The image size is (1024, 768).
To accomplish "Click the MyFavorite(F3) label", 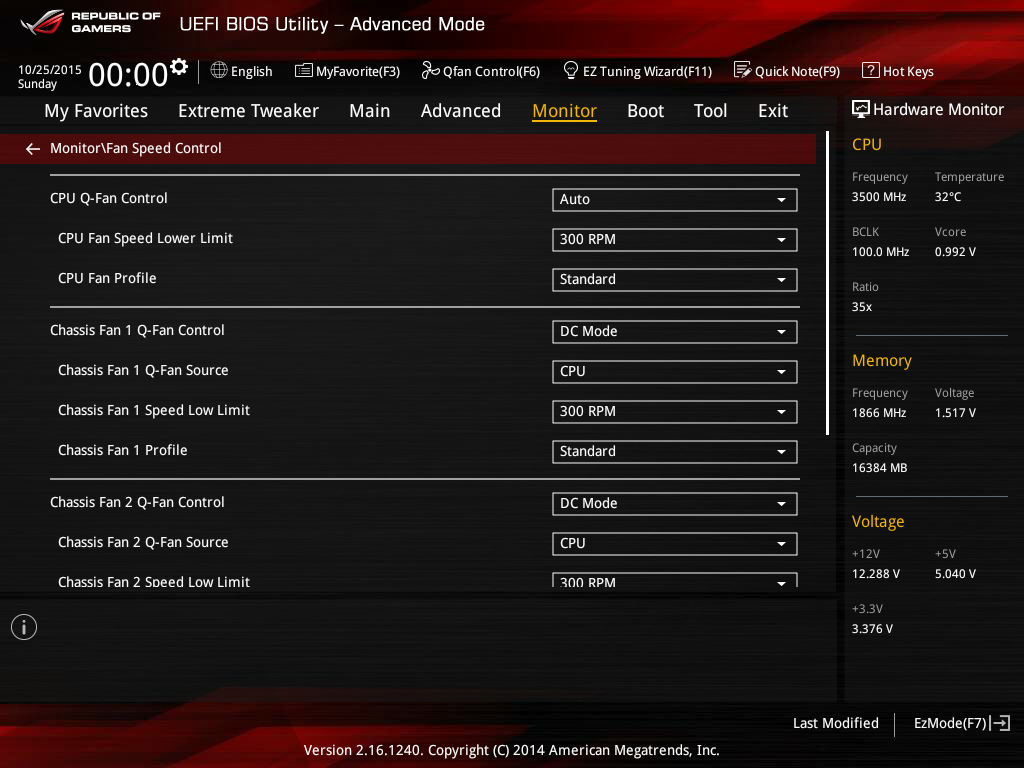I will pos(358,71).
